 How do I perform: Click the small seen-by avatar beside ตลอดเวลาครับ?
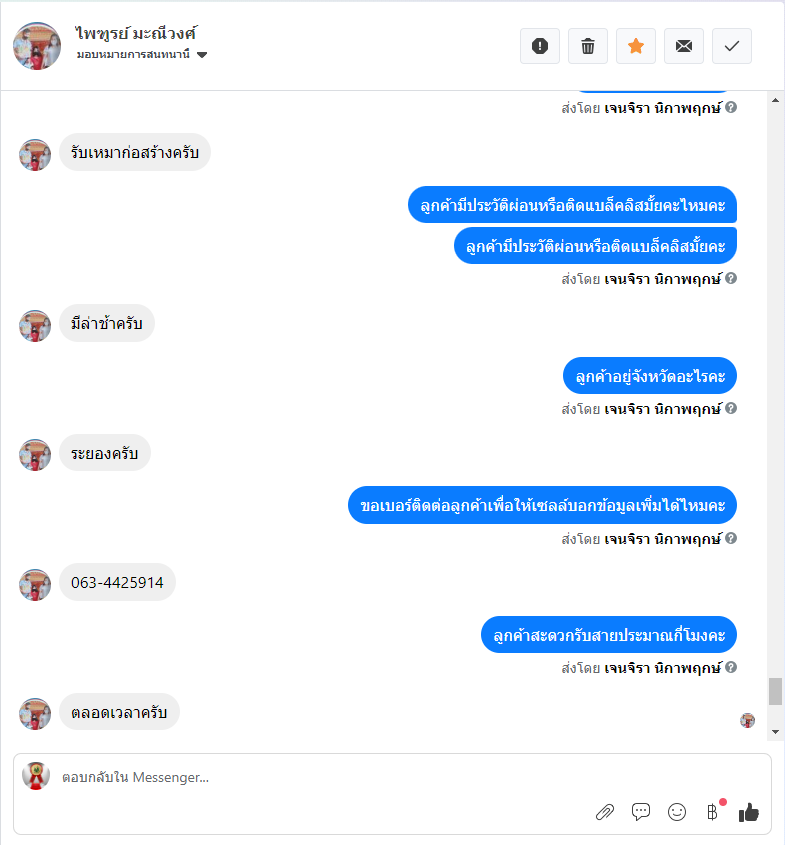tap(747, 720)
